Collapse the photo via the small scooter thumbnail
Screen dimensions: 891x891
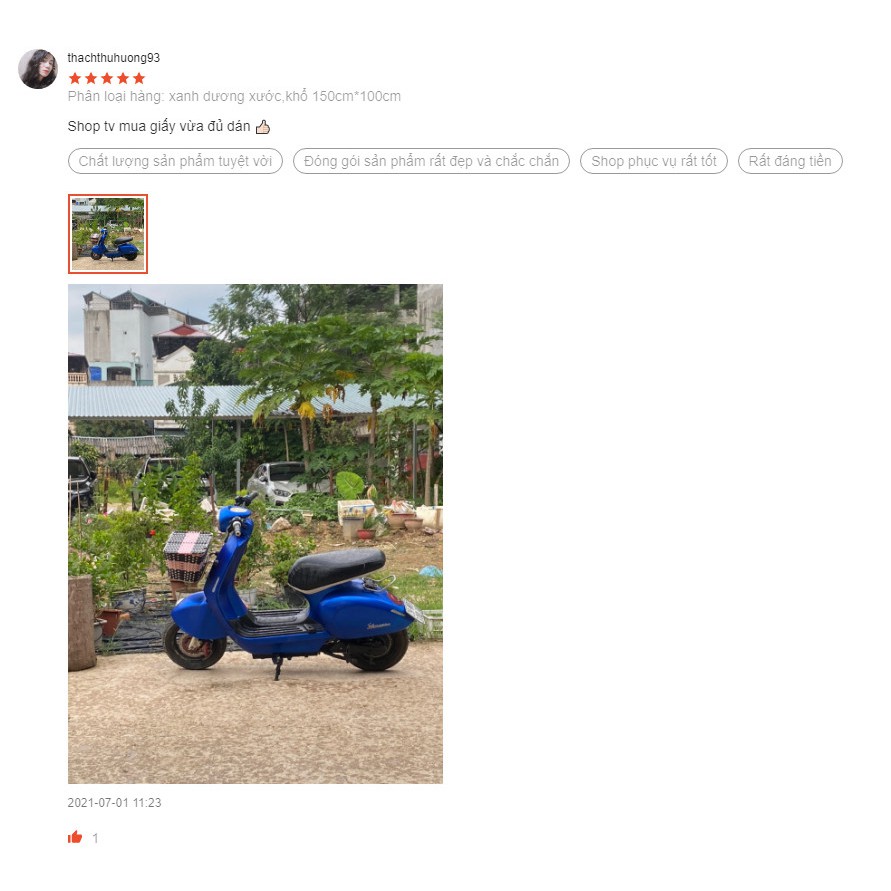(x=108, y=234)
